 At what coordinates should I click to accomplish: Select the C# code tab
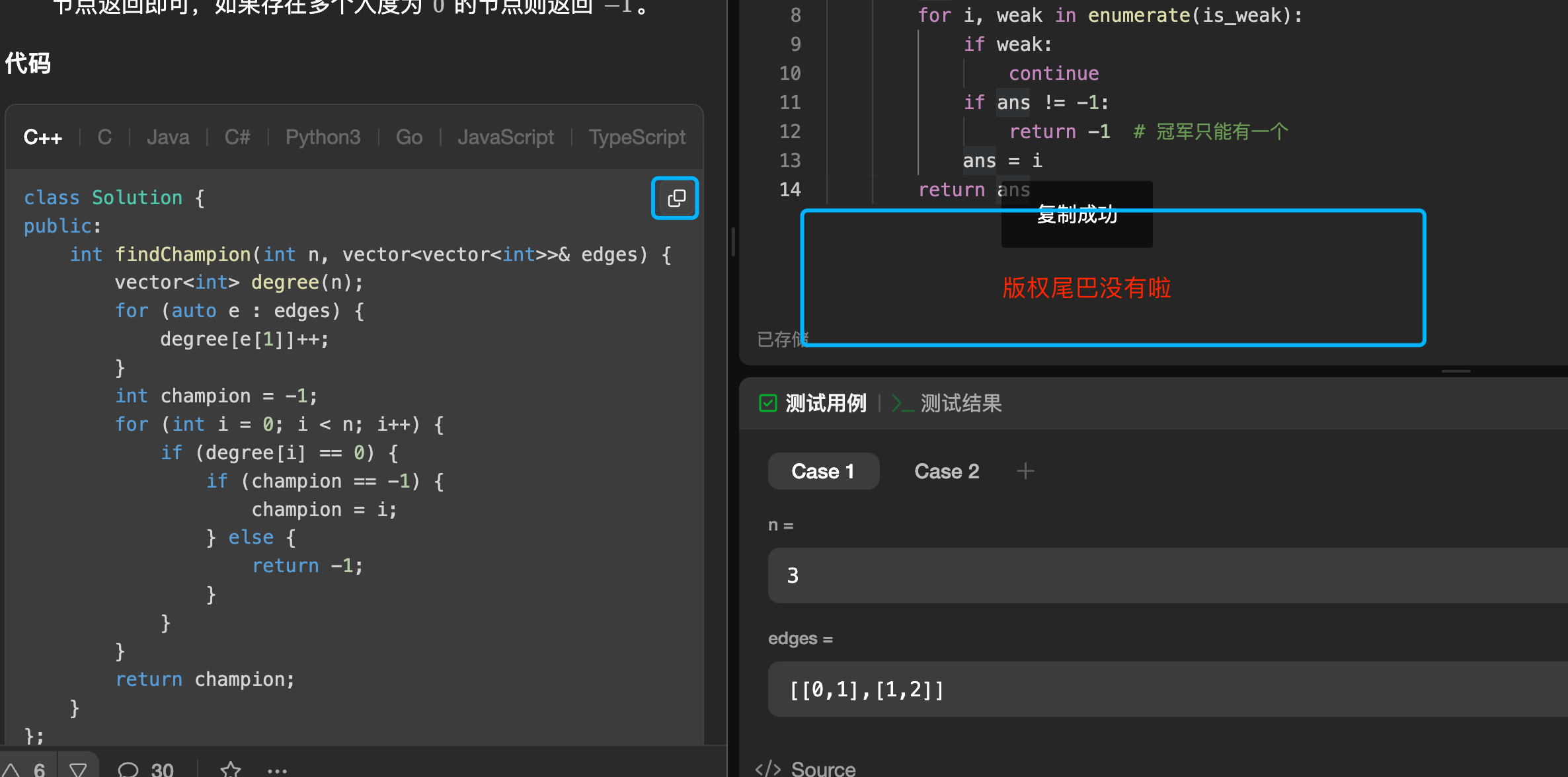click(237, 137)
